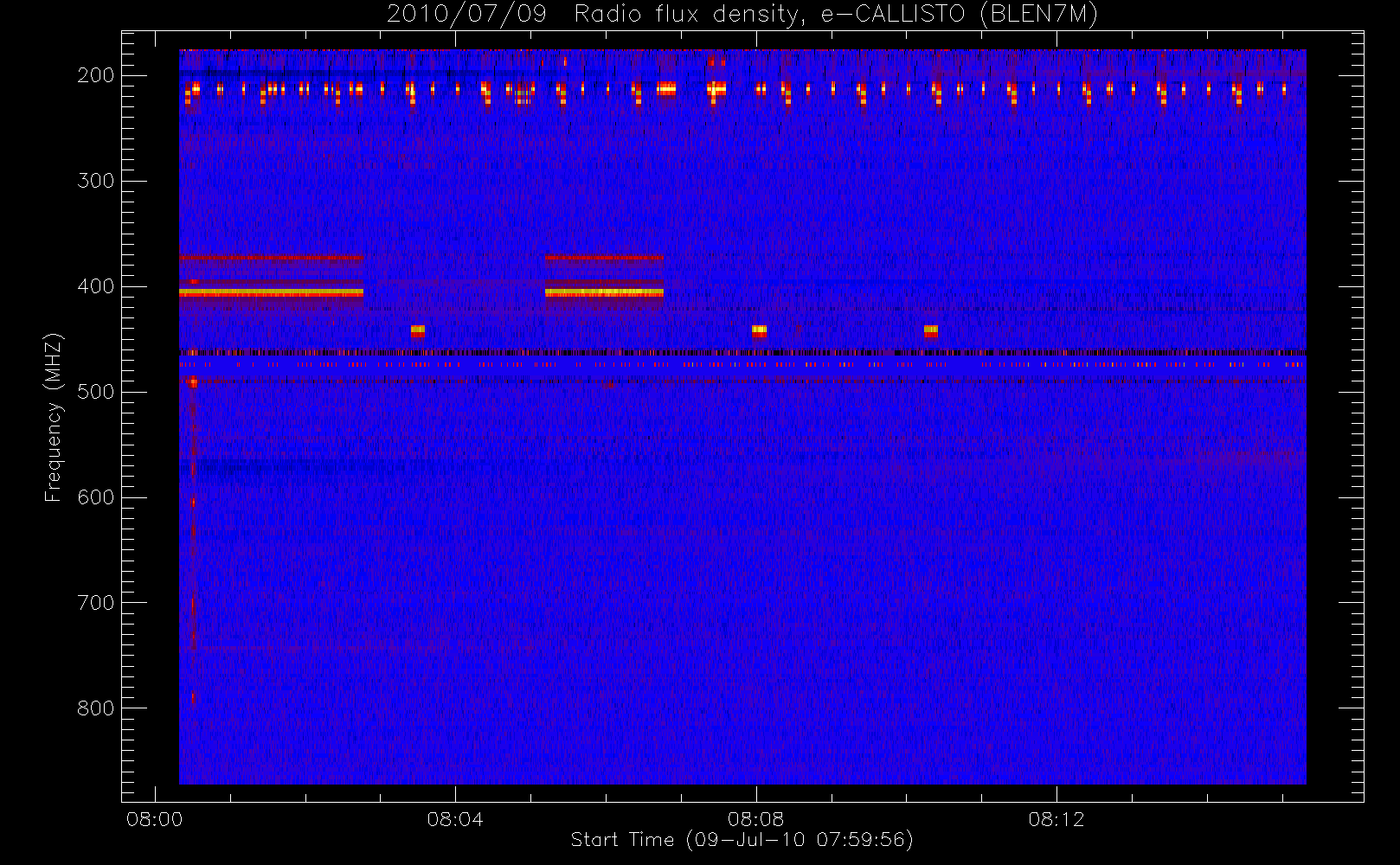Click the 'Start Time' axis label
The width and height of the screenshot is (1400, 865).
[742, 840]
